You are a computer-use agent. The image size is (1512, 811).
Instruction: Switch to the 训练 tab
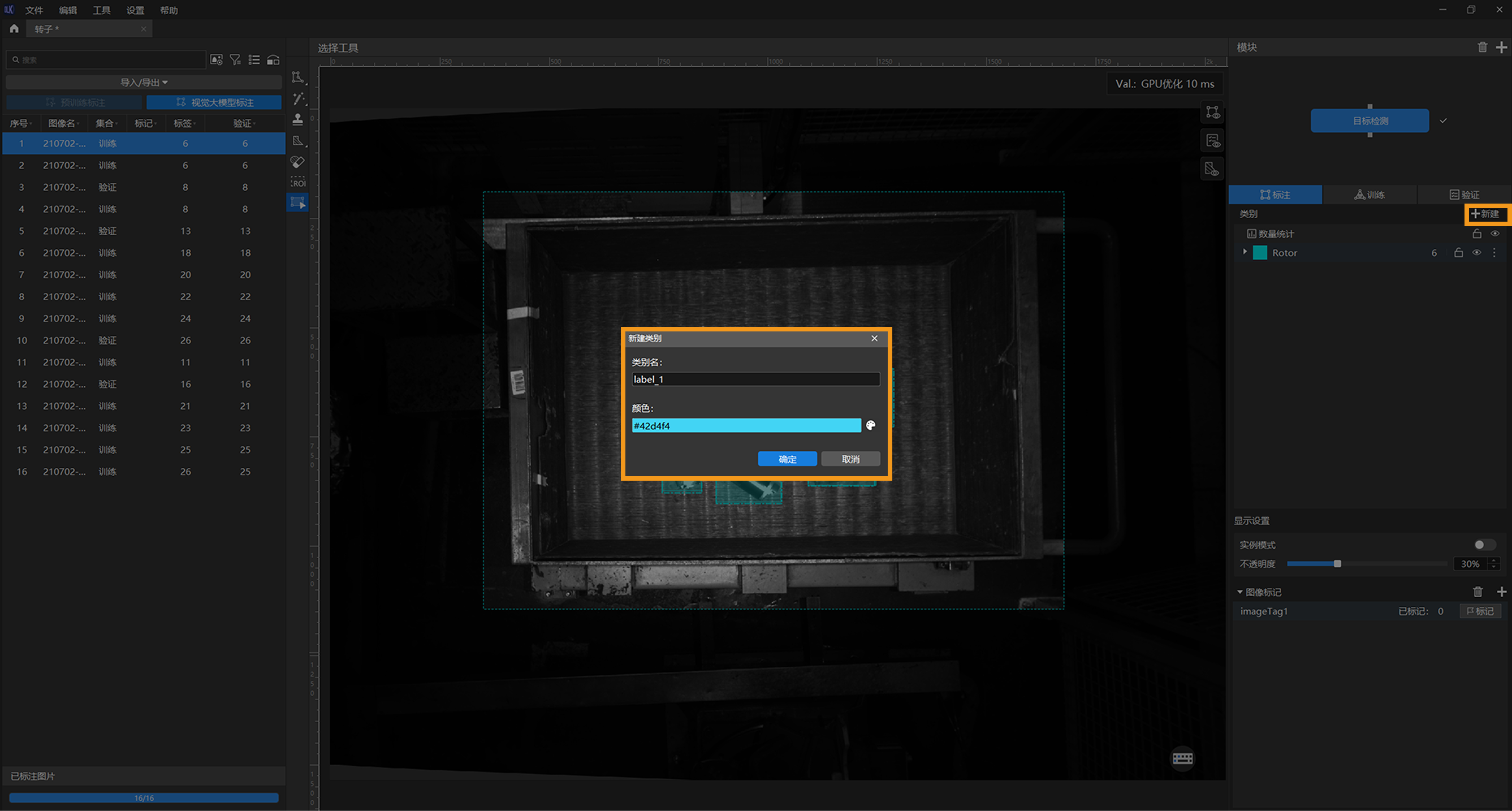(x=1370, y=195)
